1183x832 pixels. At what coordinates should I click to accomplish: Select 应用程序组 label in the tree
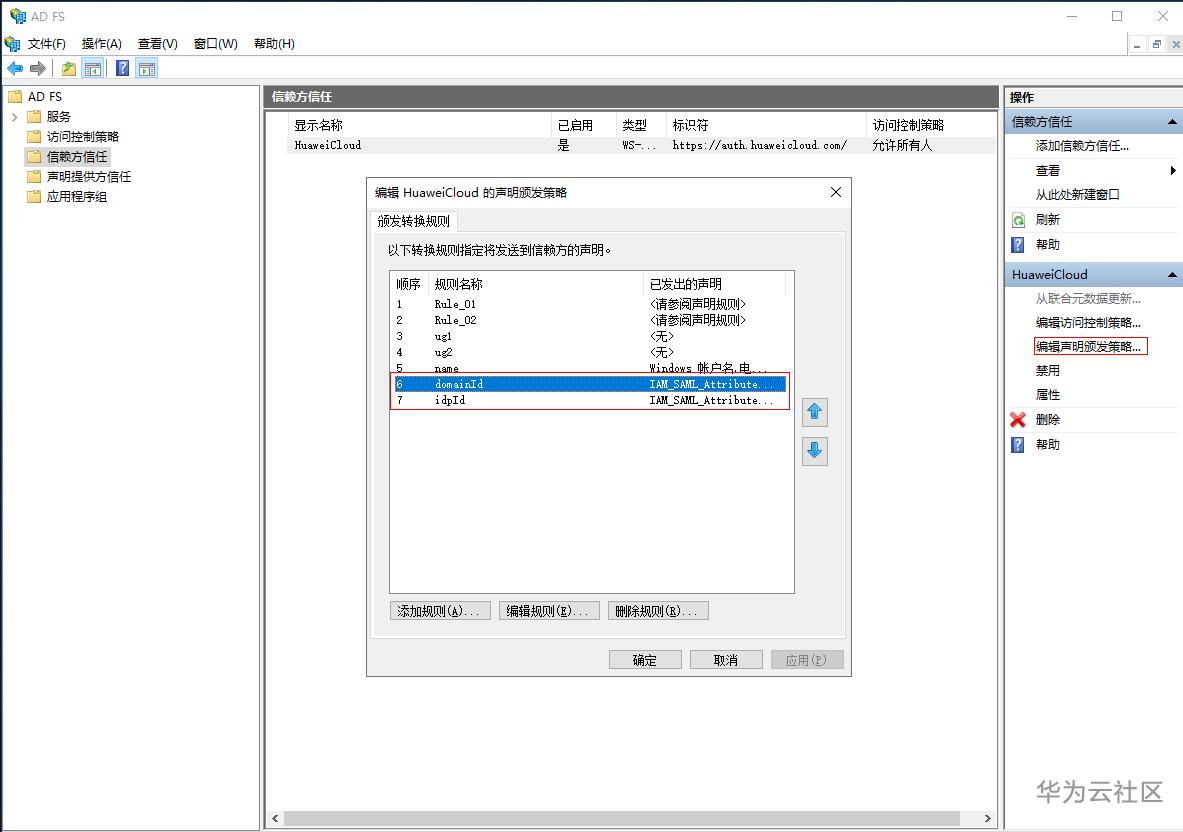tap(77, 196)
